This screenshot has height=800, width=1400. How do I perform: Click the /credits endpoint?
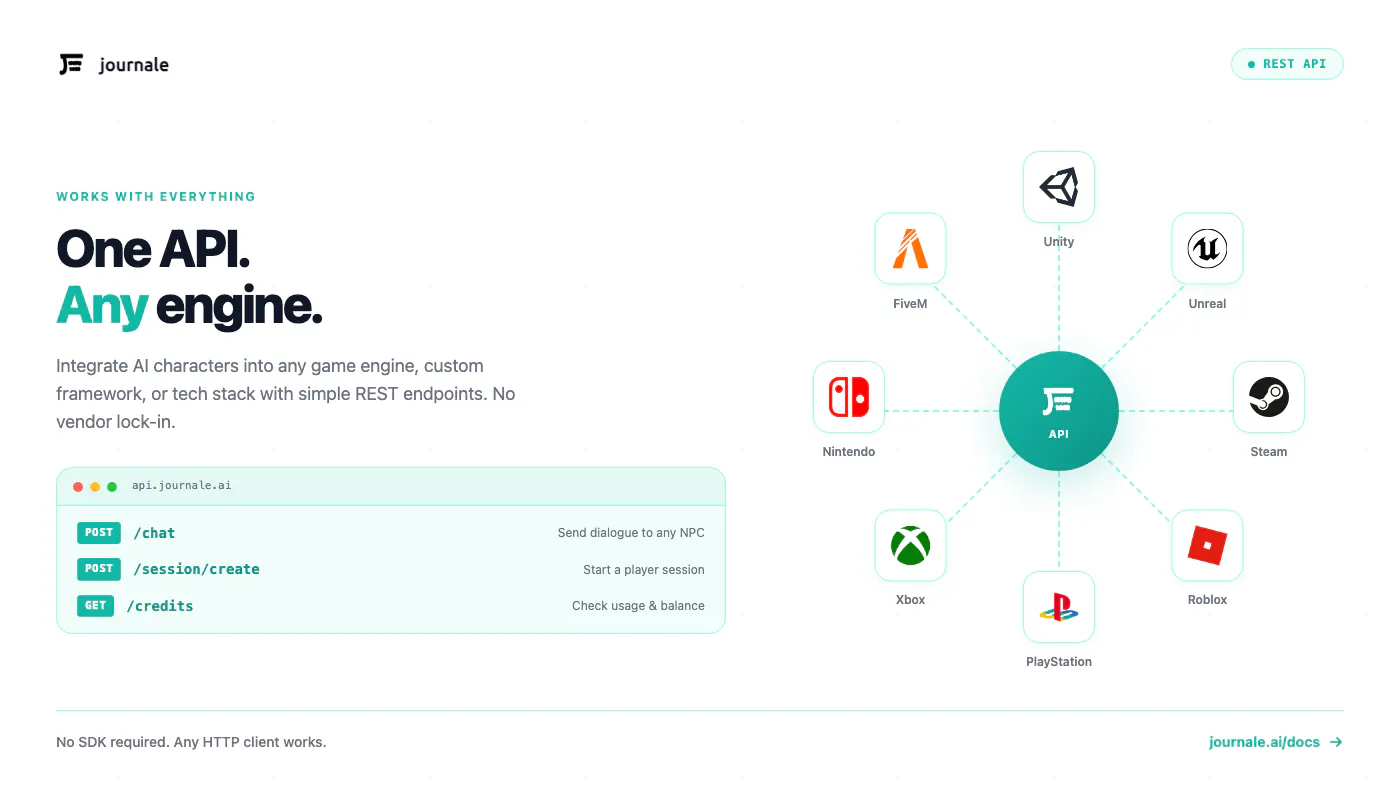tap(160, 606)
